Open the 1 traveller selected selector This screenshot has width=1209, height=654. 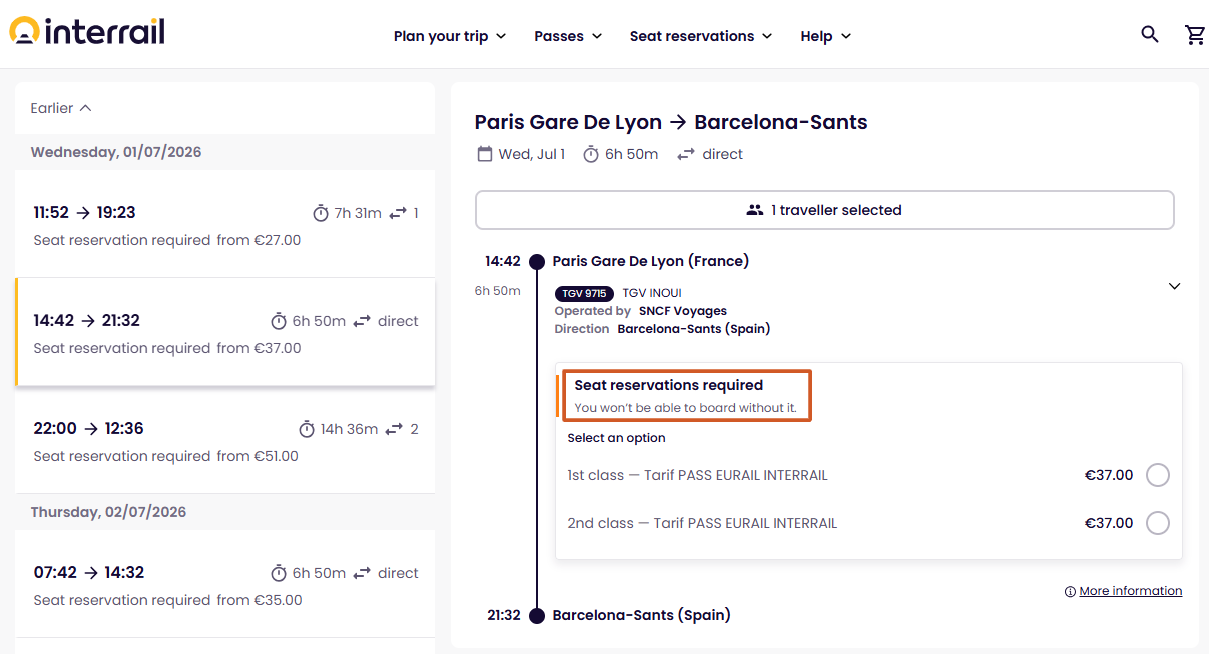tap(824, 210)
